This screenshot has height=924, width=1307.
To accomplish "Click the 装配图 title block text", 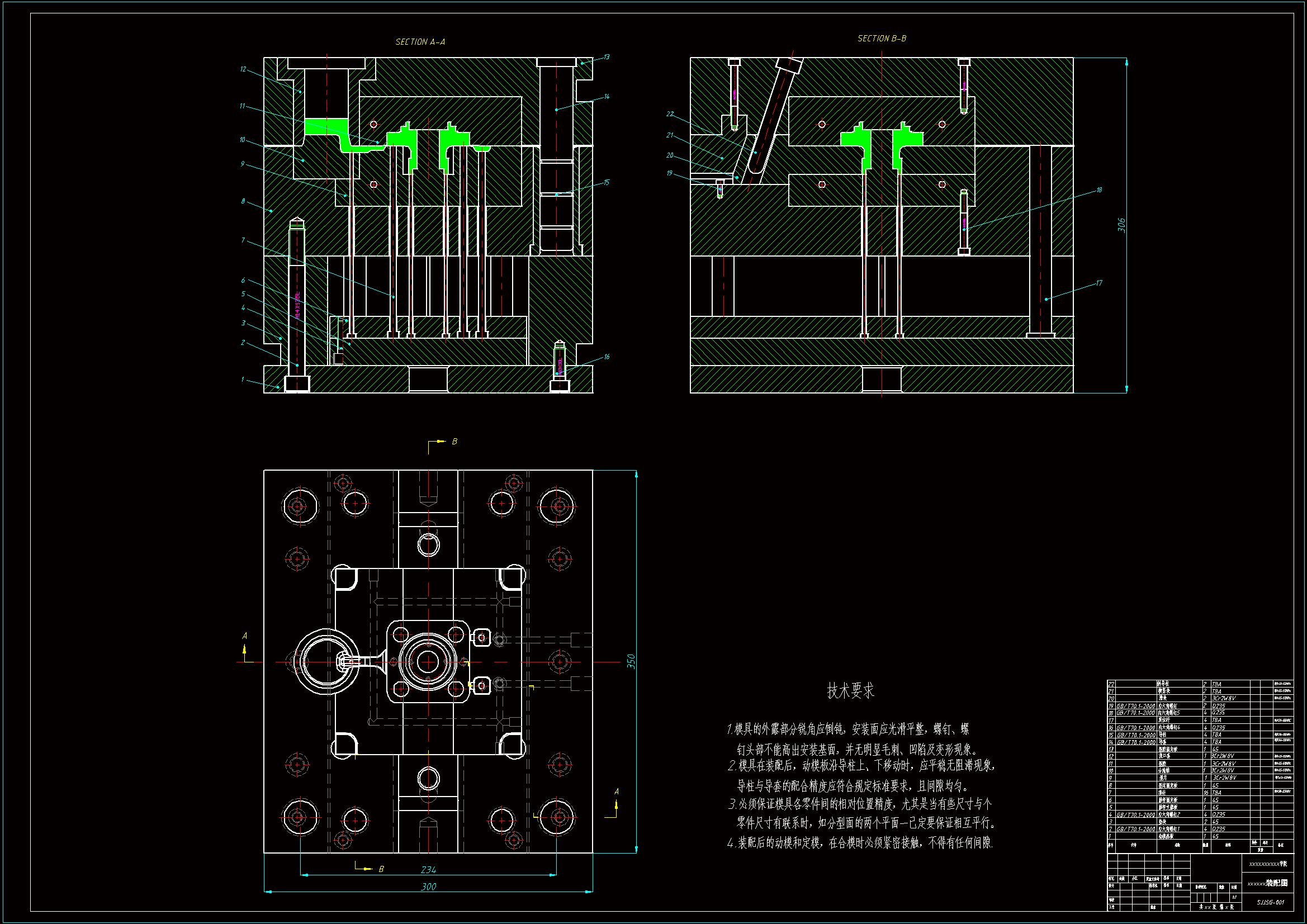I will click(1276, 883).
